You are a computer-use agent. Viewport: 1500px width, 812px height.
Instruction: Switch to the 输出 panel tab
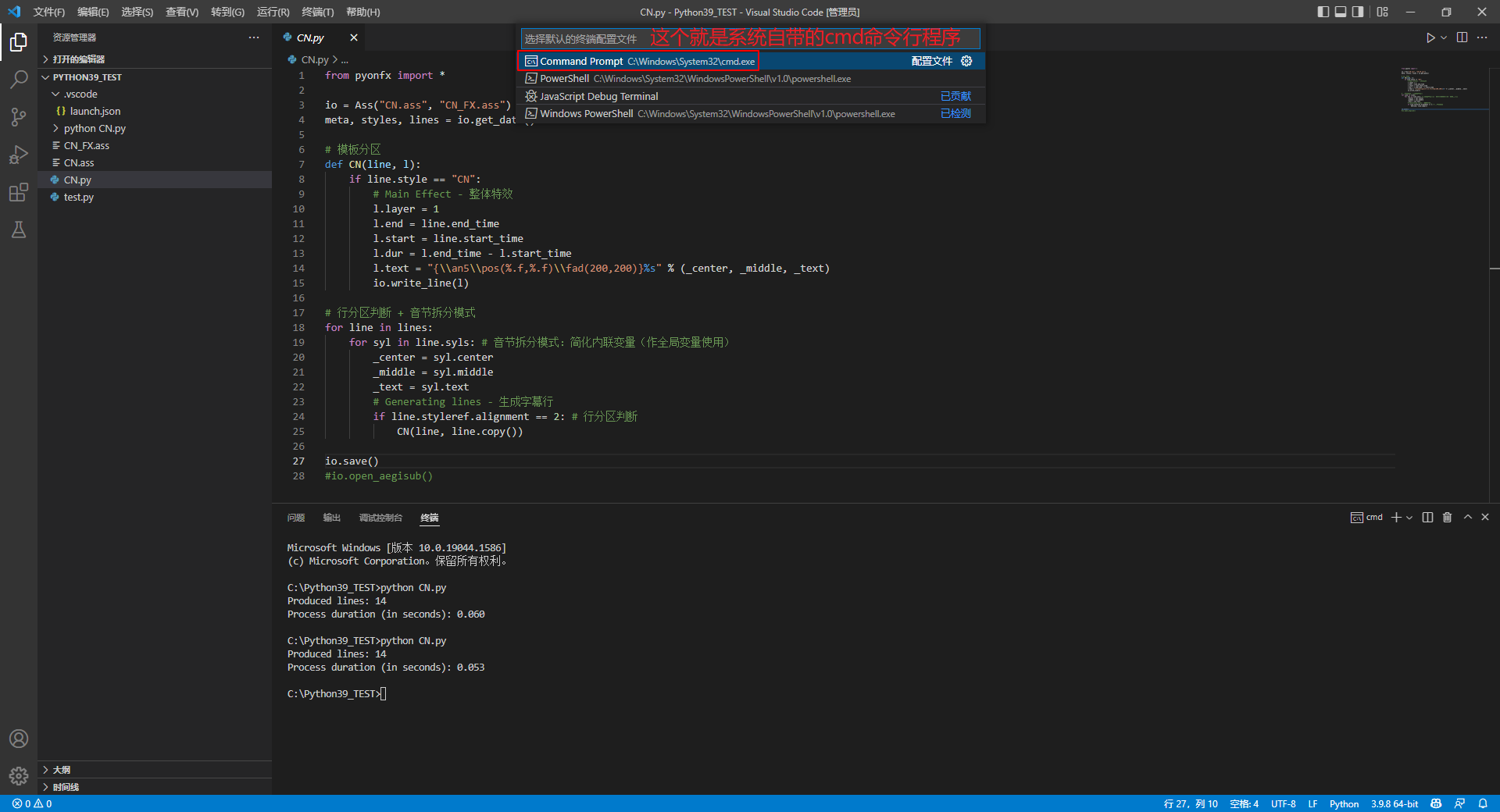tap(330, 517)
